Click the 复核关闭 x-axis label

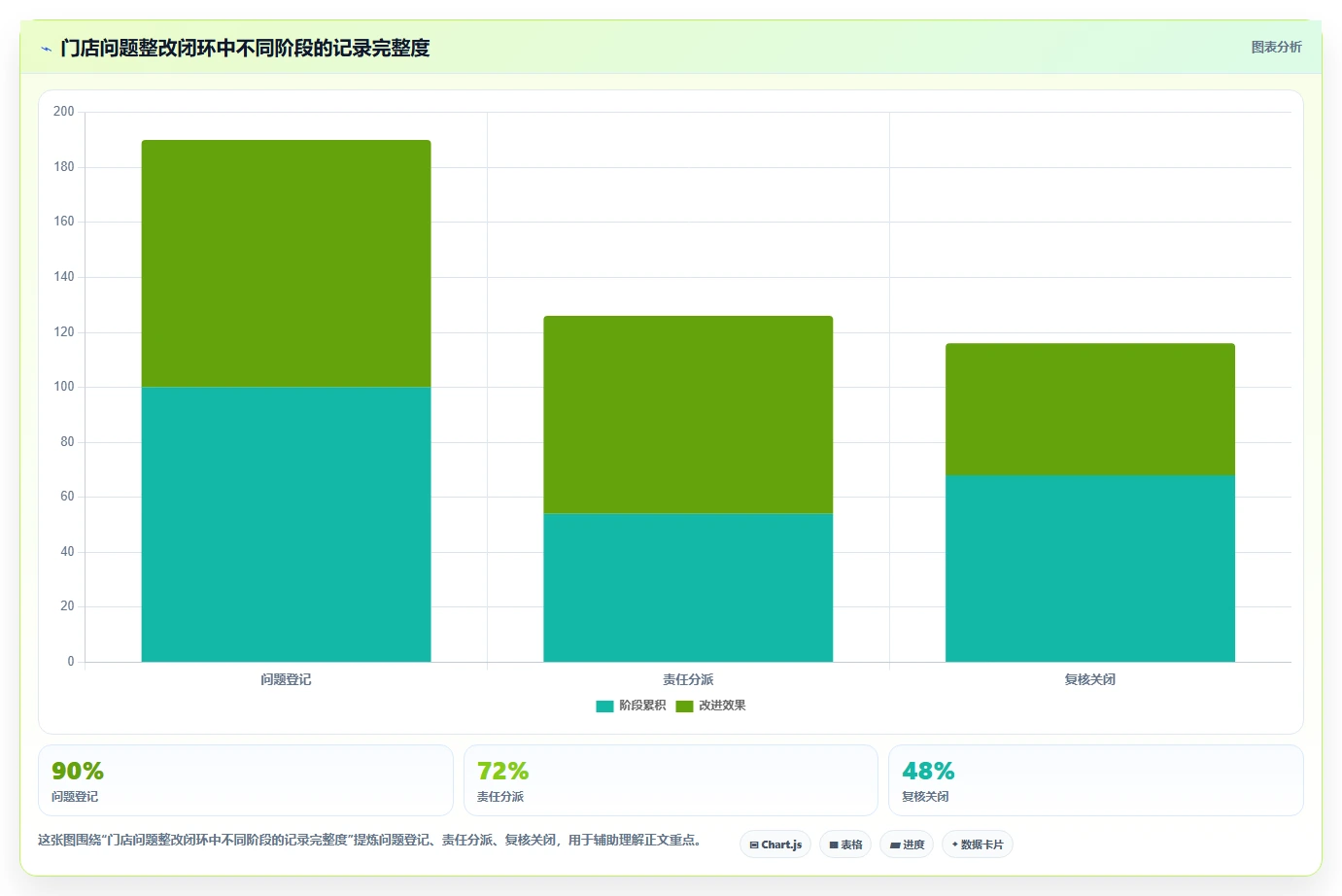pos(1090,679)
